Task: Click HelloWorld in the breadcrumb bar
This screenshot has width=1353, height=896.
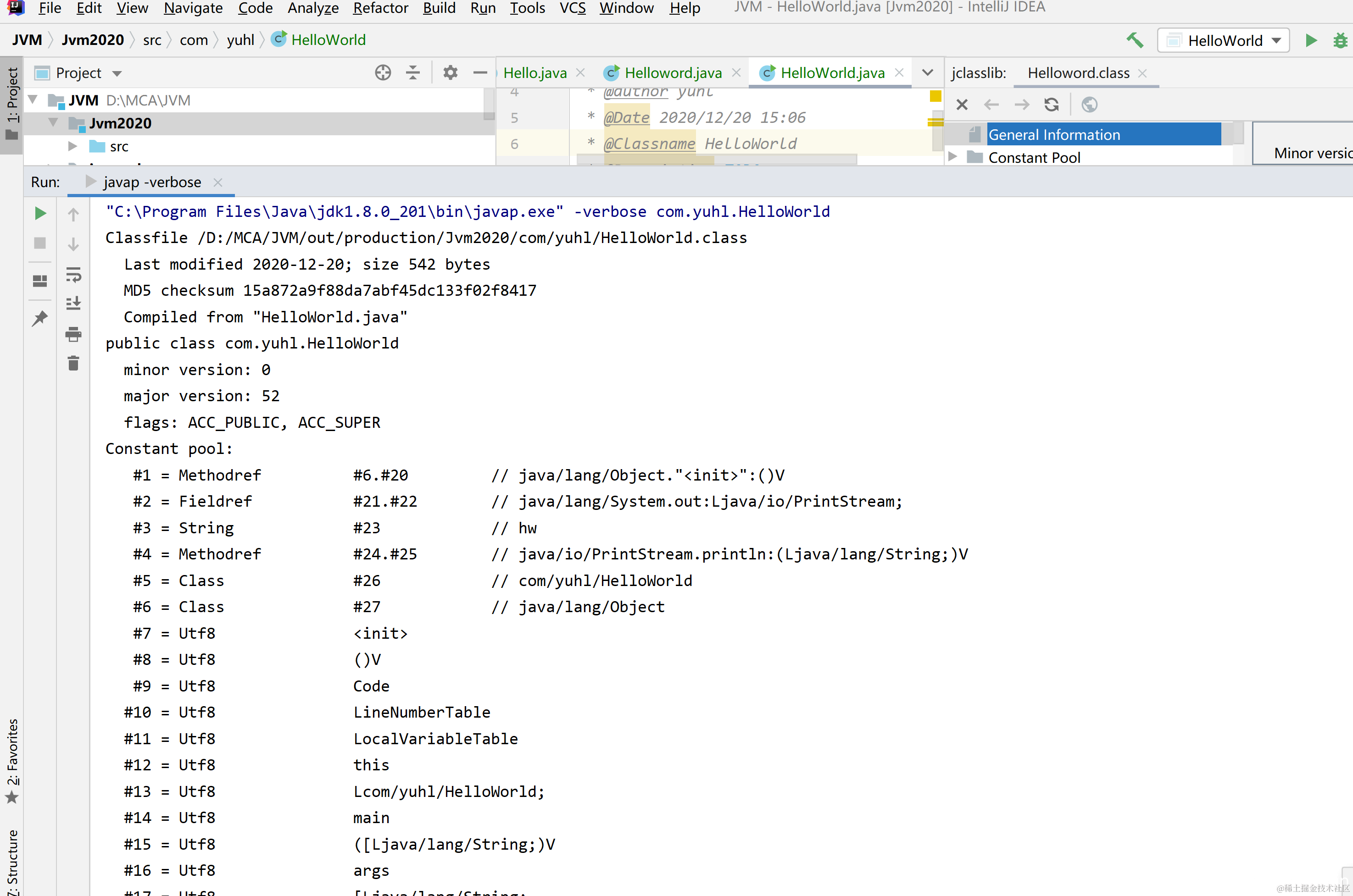Action: 328,40
